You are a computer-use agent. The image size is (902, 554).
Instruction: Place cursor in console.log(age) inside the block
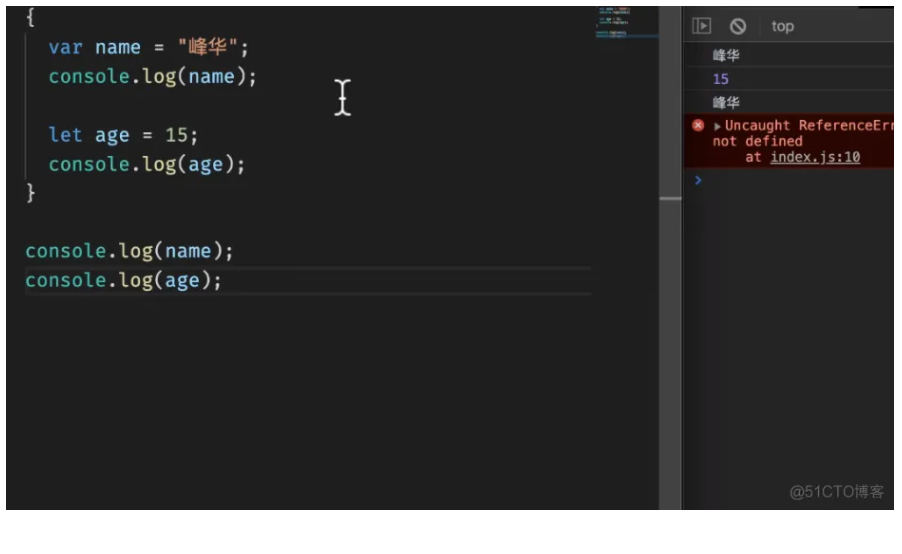coord(147,165)
